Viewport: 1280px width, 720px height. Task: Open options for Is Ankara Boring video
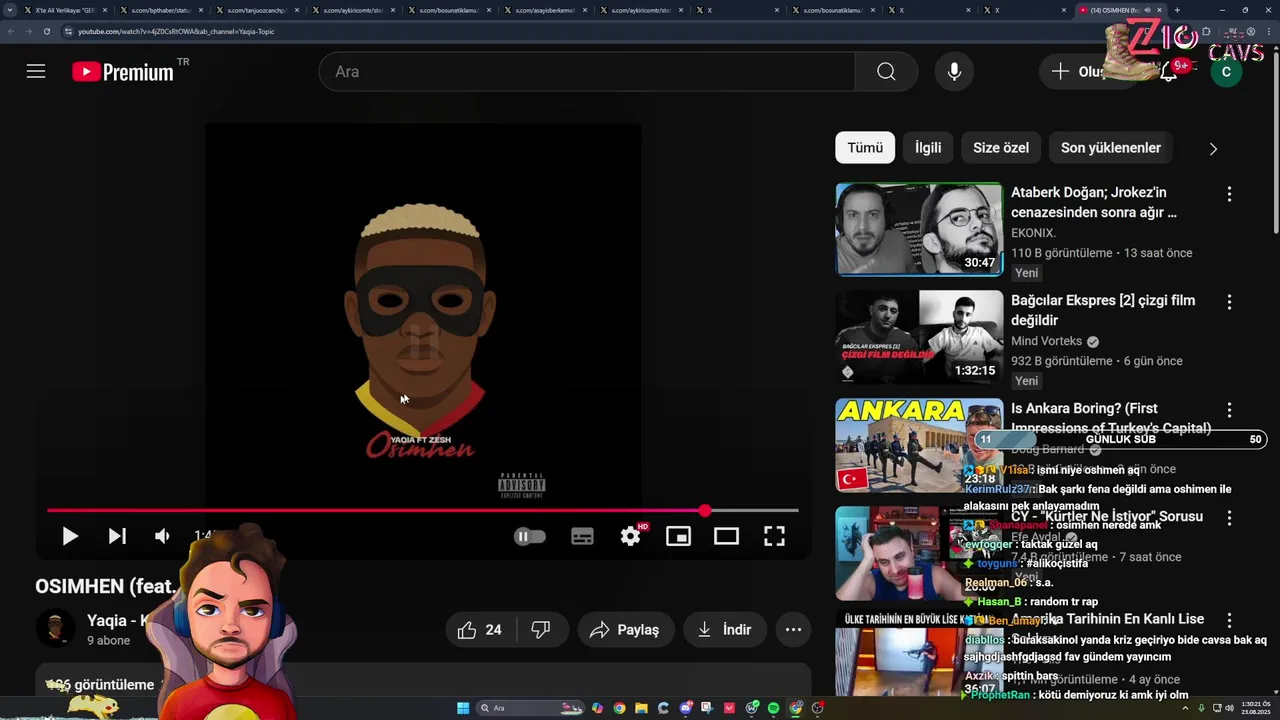coord(1229,410)
